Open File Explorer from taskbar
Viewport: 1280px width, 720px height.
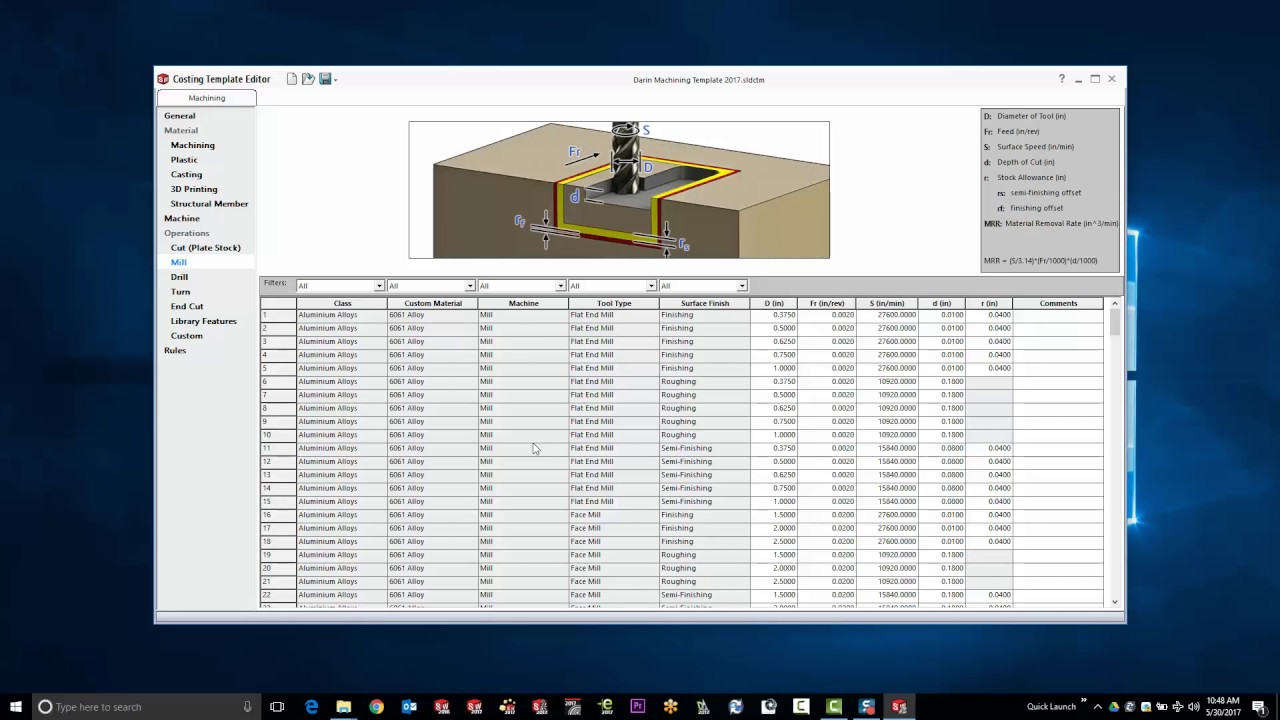343,707
